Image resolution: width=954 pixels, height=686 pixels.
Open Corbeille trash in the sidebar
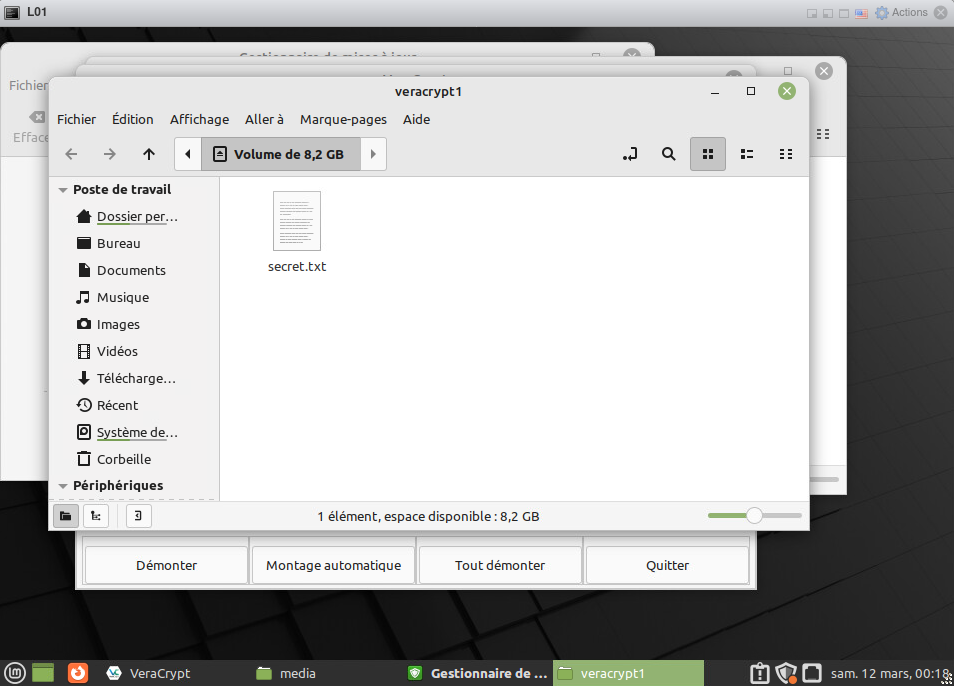point(123,459)
